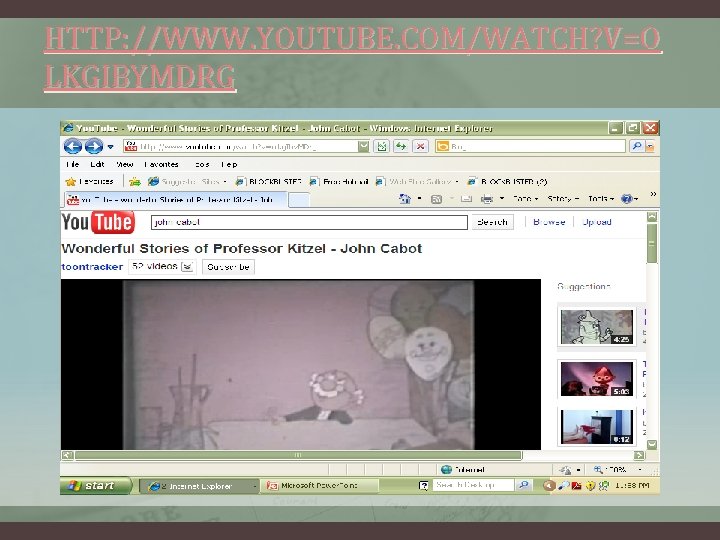The width and height of the screenshot is (720, 540).
Task: Expand the 52 videos dropdown
Action: click(x=187, y=267)
